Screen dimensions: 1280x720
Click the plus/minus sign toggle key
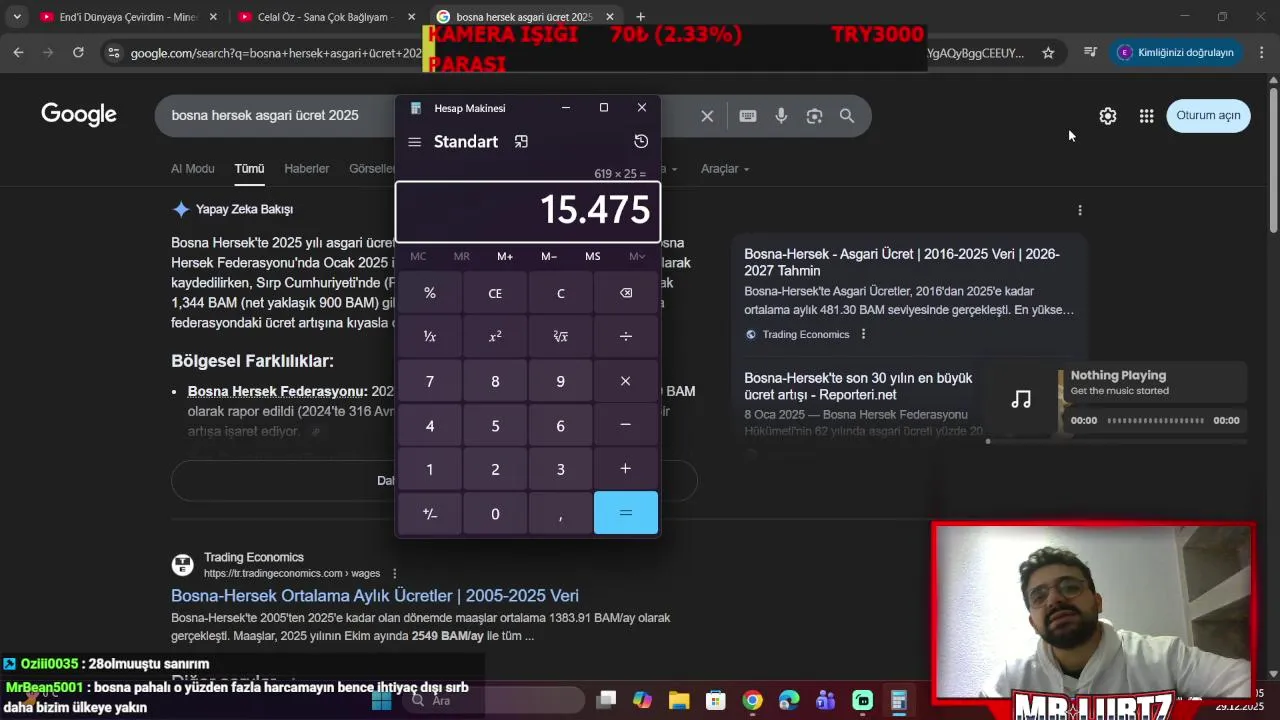[430, 513]
